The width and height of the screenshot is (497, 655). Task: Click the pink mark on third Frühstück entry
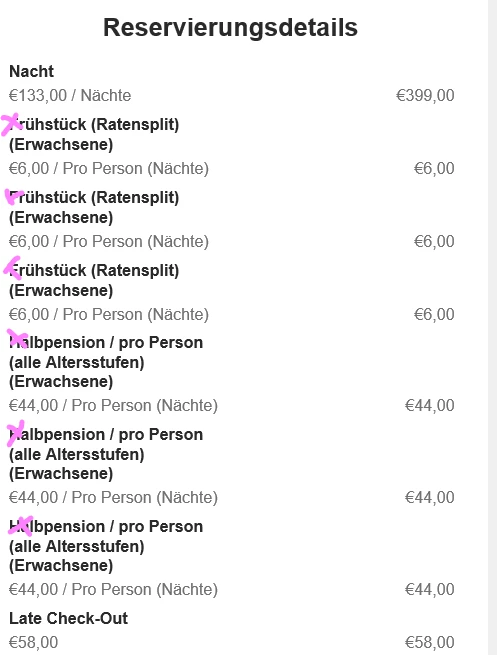(x=13, y=268)
